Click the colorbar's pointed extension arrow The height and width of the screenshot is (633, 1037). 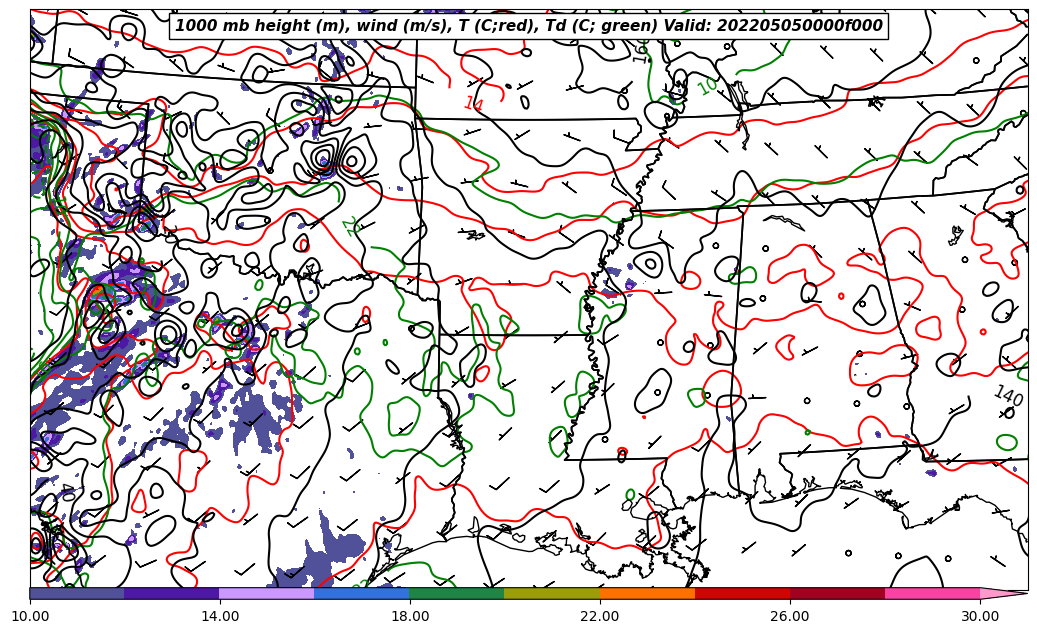tap(1003, 593)
